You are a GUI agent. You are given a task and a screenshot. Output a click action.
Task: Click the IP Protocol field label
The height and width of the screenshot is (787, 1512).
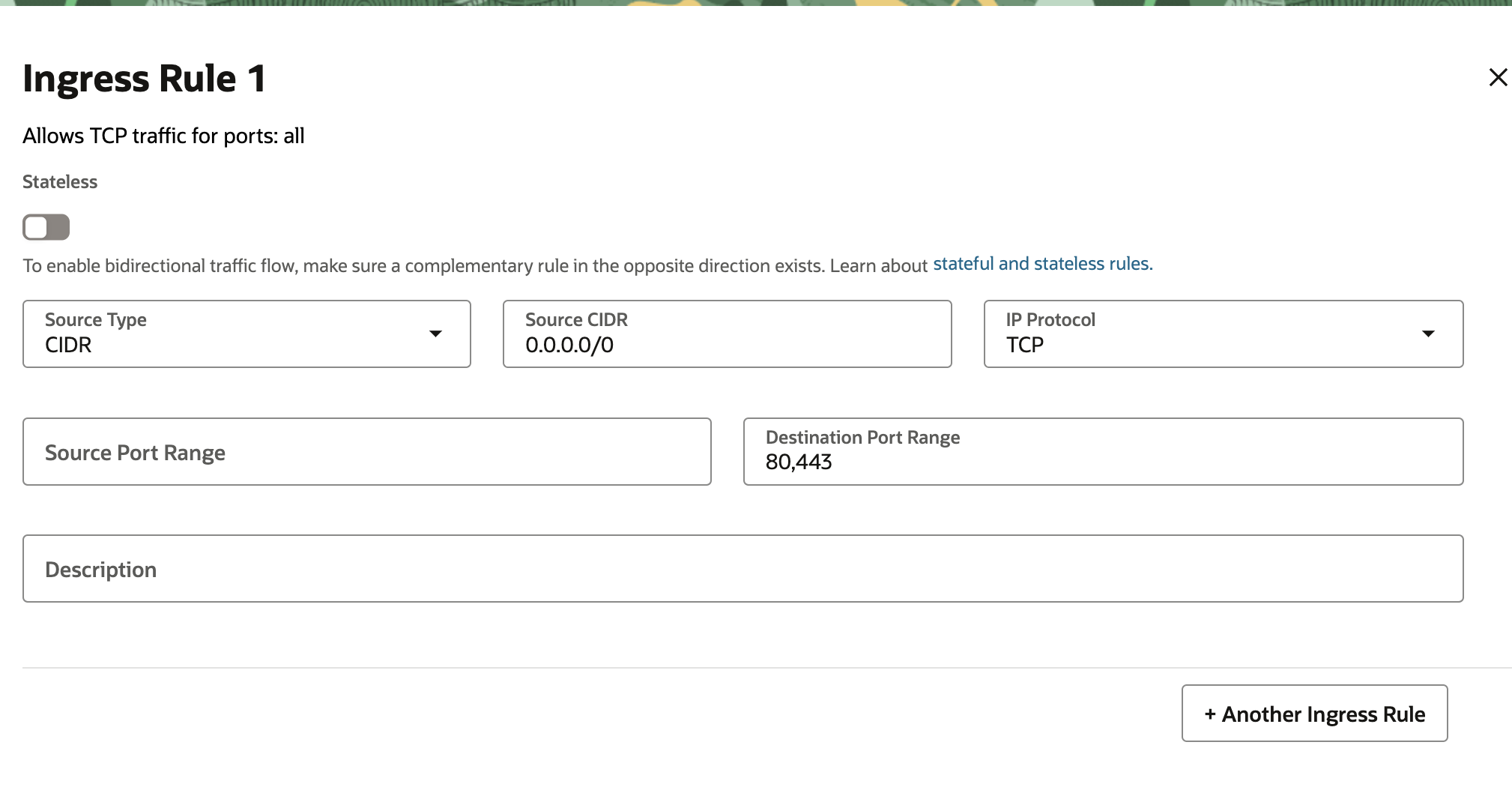(1050, 320)
